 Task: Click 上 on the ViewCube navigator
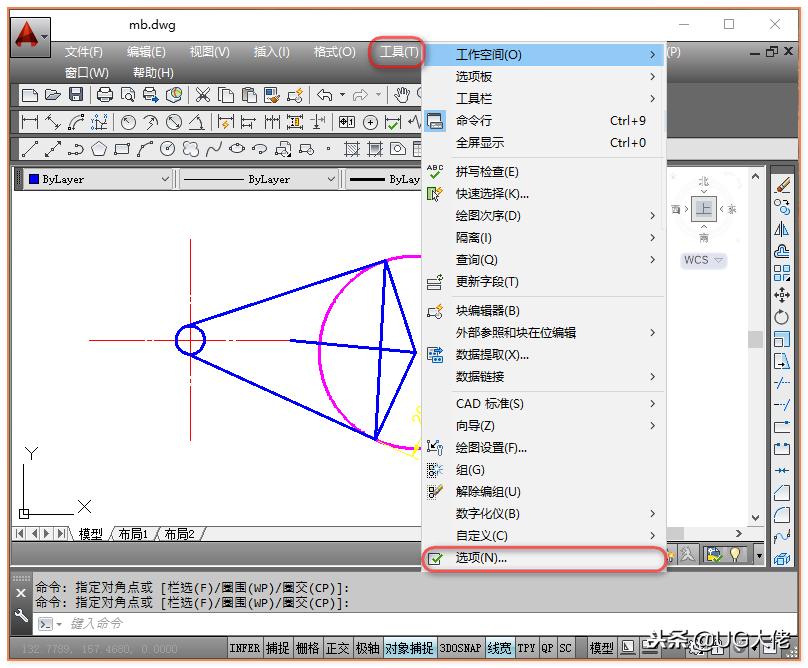point(705,209)
